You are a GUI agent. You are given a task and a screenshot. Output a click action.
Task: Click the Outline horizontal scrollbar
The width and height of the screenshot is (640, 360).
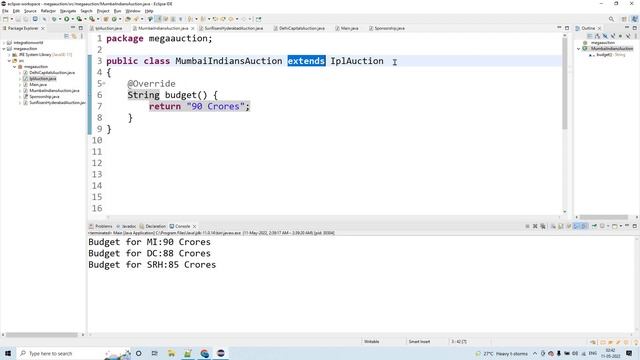click(x=604, y=217)
